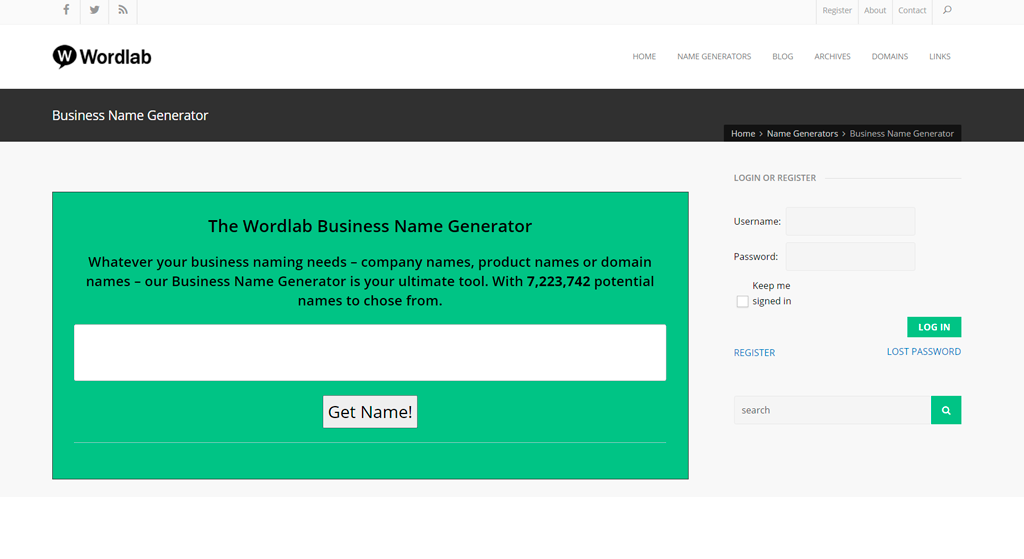Focus the Username input field

[850, 221]
